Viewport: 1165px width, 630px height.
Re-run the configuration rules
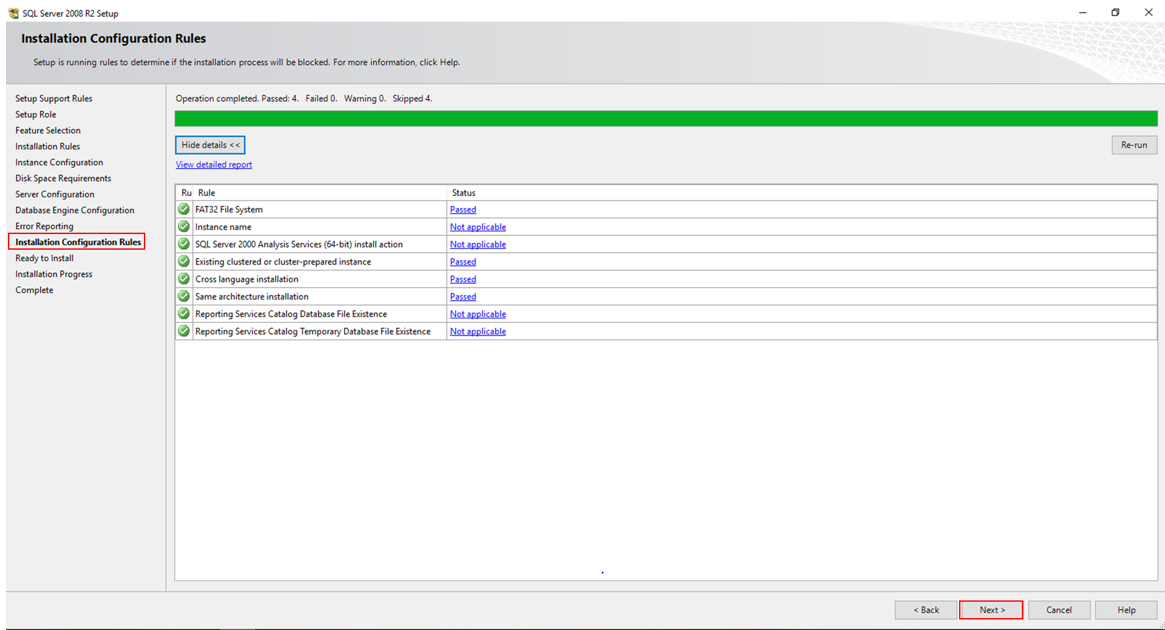1134,145
